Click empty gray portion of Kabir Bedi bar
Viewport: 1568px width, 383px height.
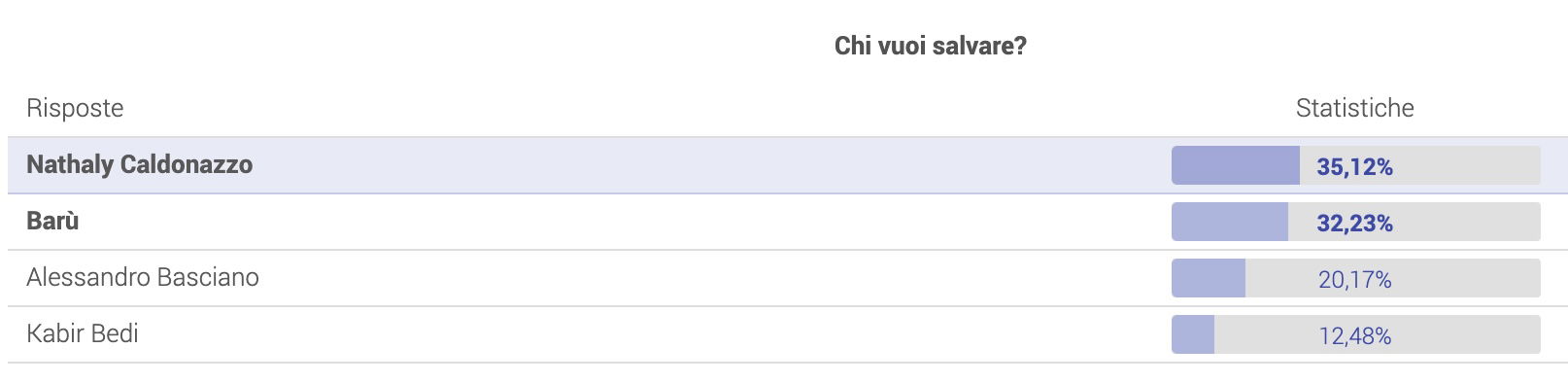pyautogui.click(x=1378, y=334)
